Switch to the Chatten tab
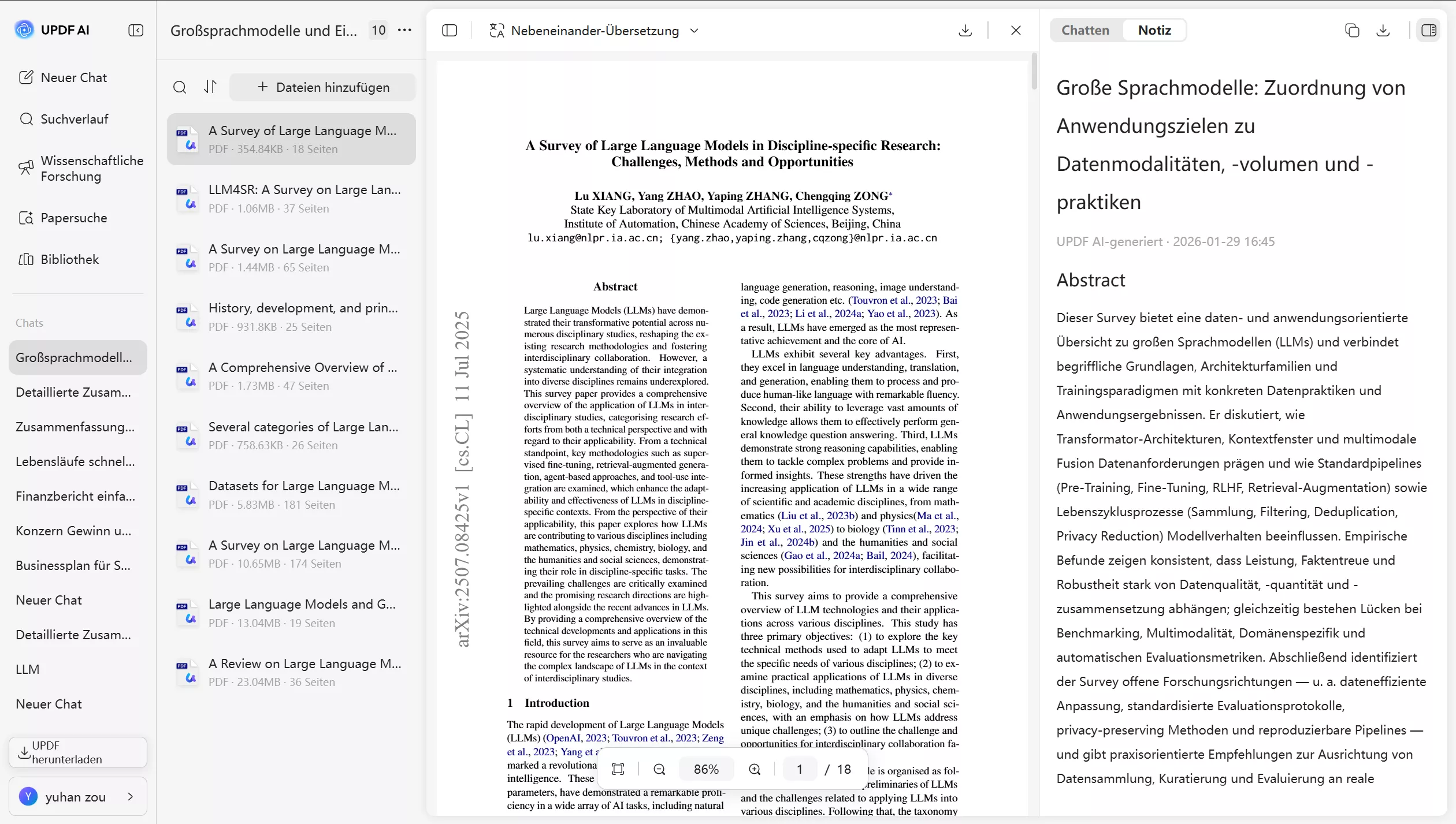Image resolution: width=1456 pixels, height=824 pixels. coord(1086,30)
